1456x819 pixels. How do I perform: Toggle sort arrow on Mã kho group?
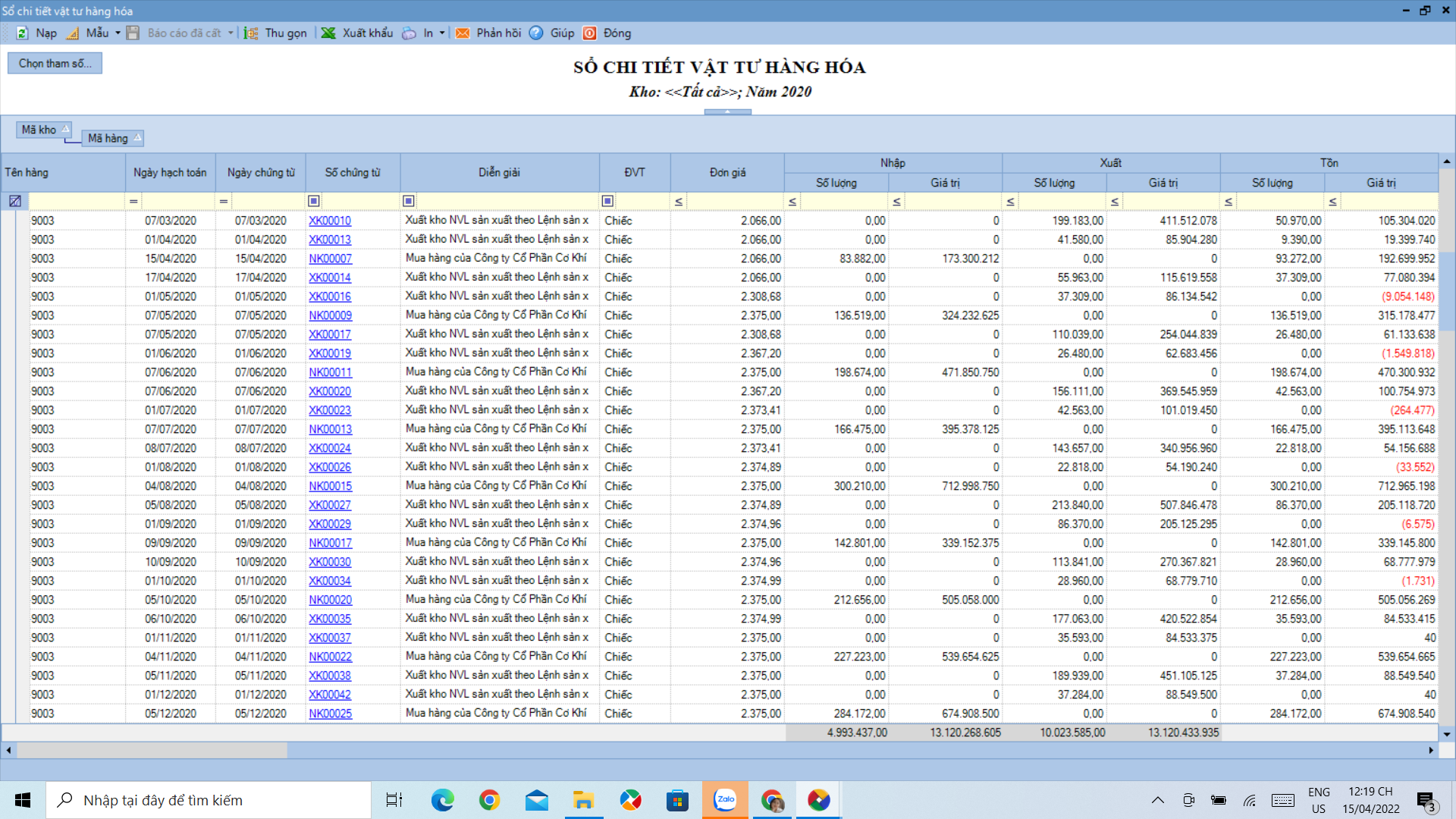pyautogui.click(x=65, y=129)
